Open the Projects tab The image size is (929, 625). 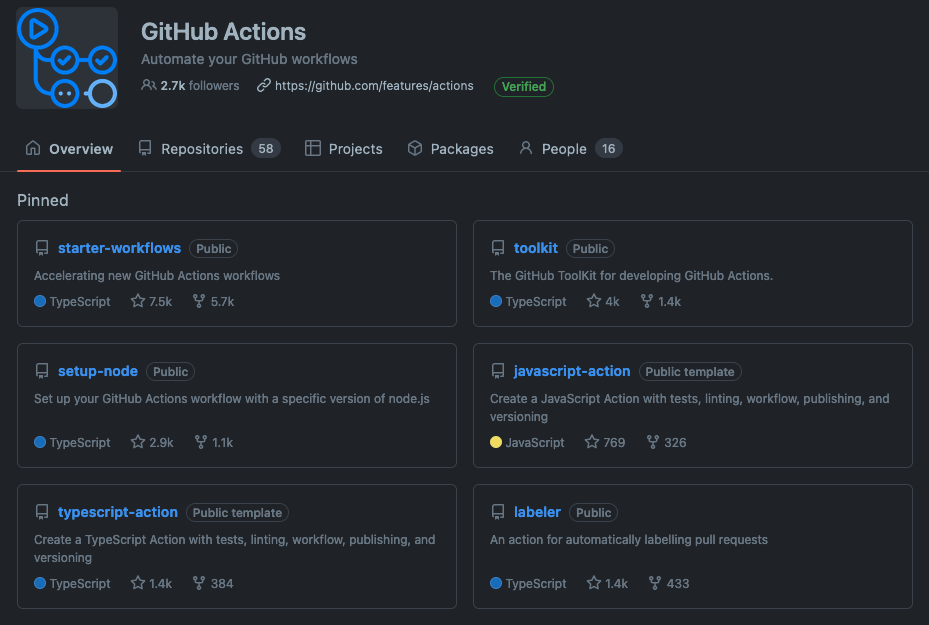[x=343, y=149]
